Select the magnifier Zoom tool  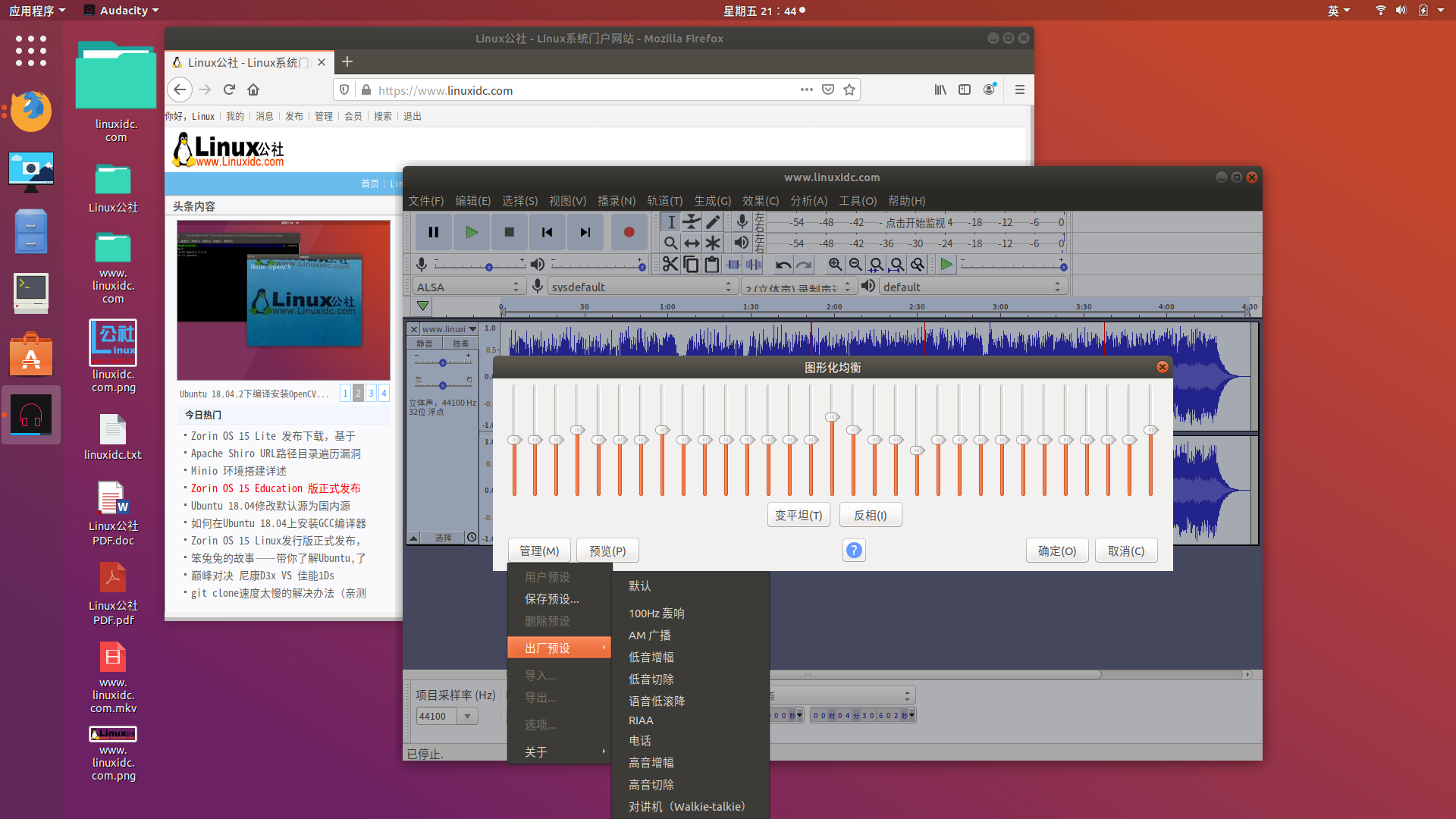(671, 243)
